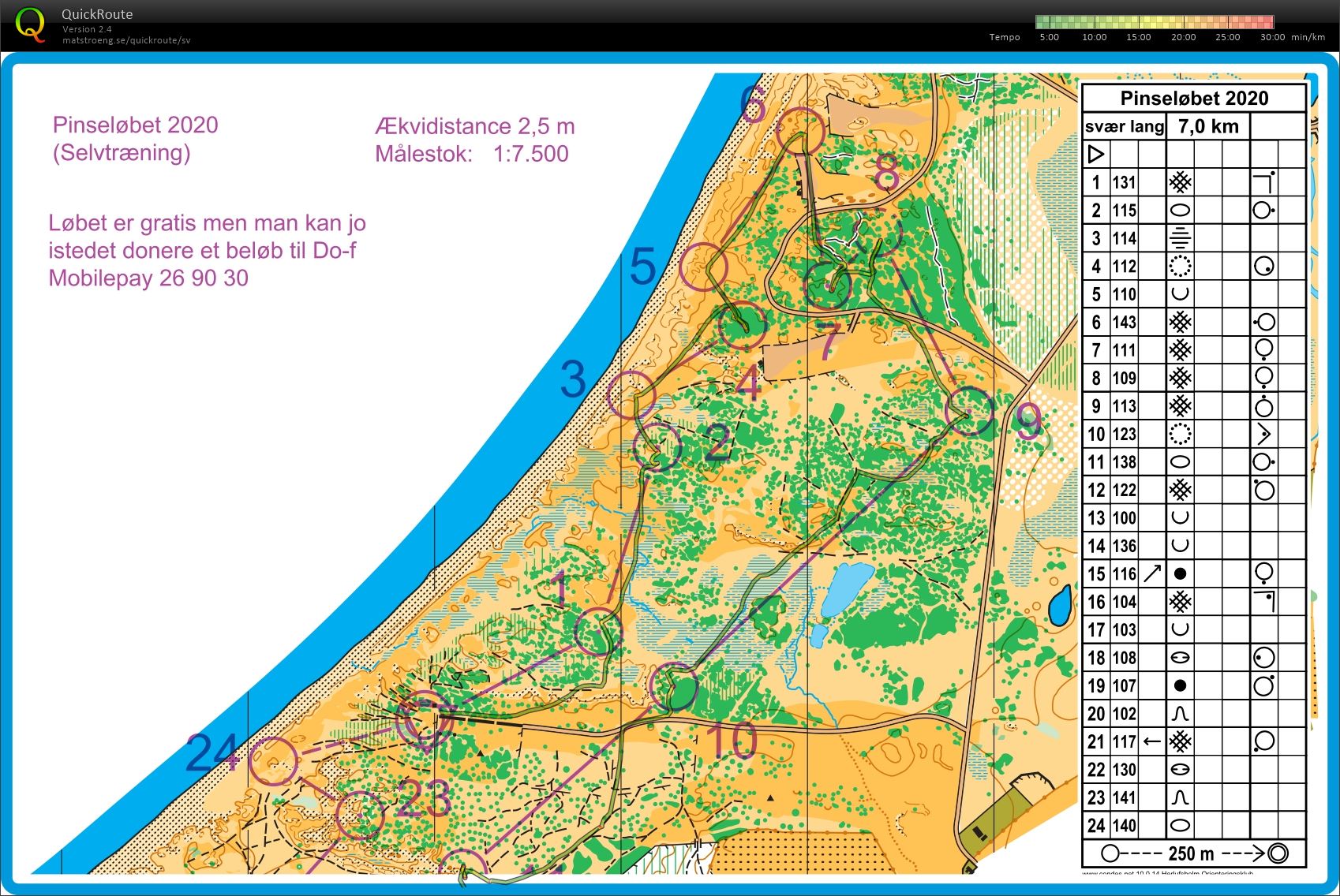
Task: Click the 'Ækvidistance 2,5 m' text
Action: (475, 126)
